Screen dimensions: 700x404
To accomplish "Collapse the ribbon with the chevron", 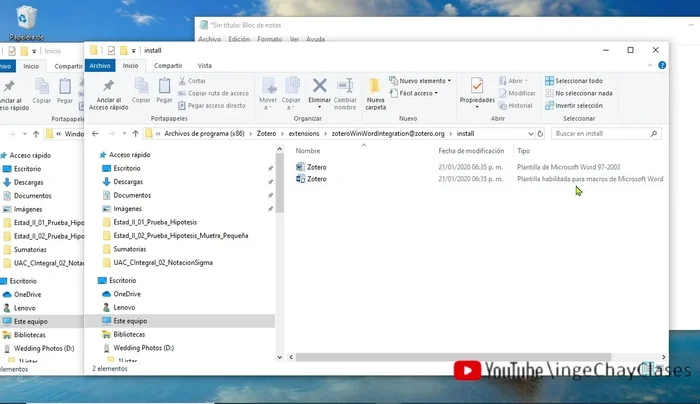I will tap(650, 66).
